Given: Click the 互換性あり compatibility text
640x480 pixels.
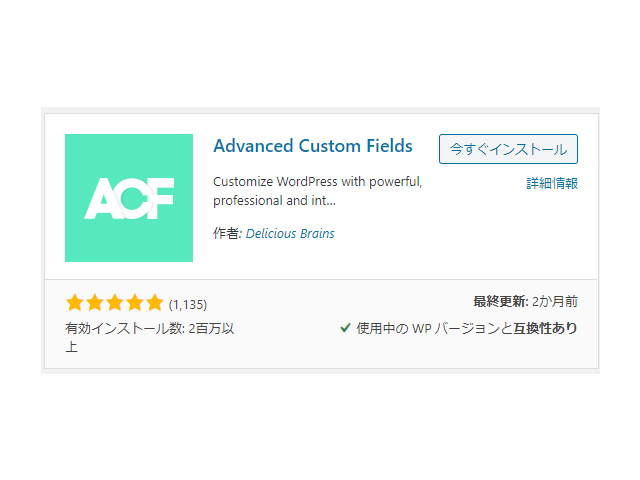Looking at the screenshot, I should click(545, 328).
